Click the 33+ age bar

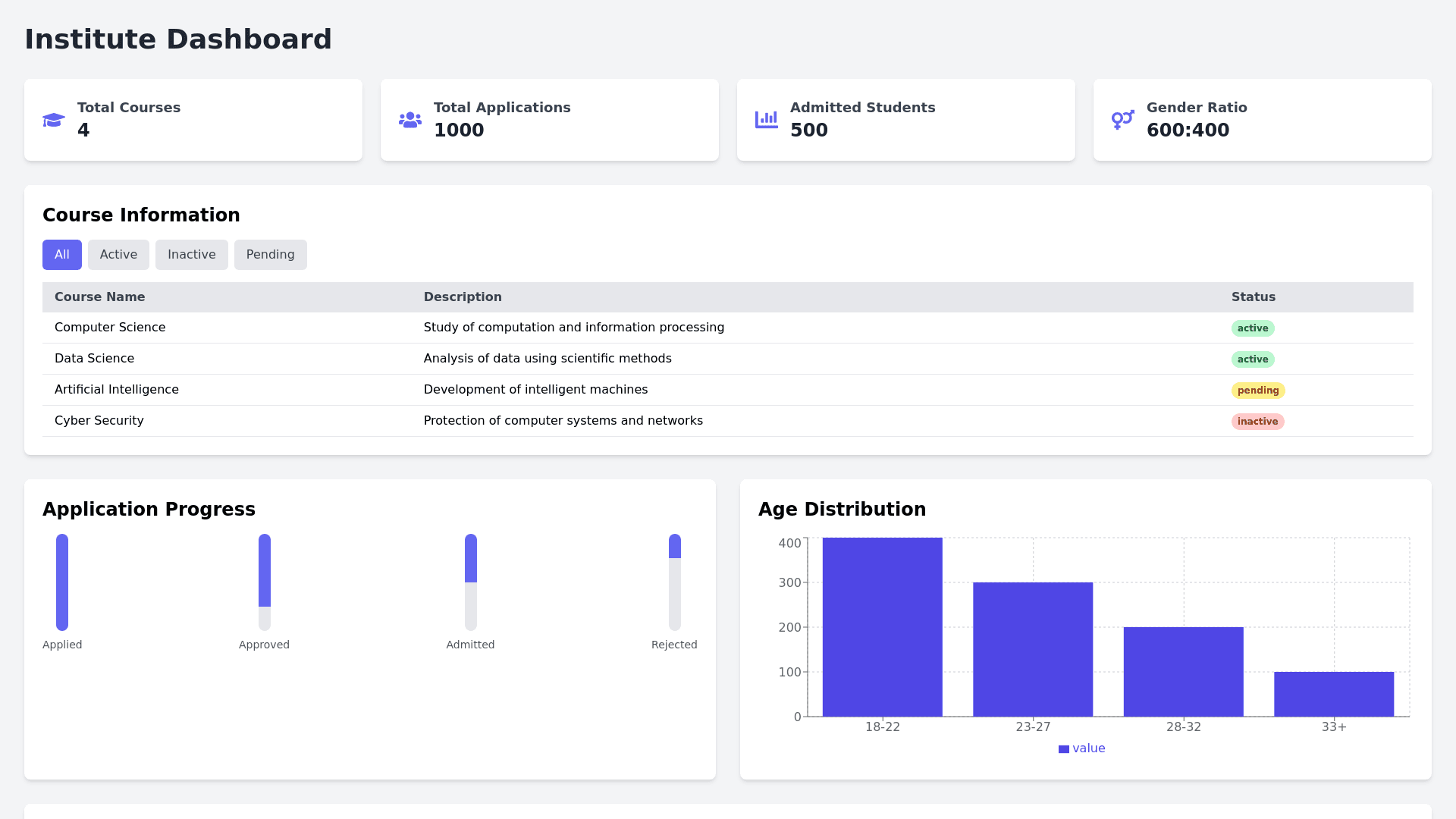(x=1334, y=694)
